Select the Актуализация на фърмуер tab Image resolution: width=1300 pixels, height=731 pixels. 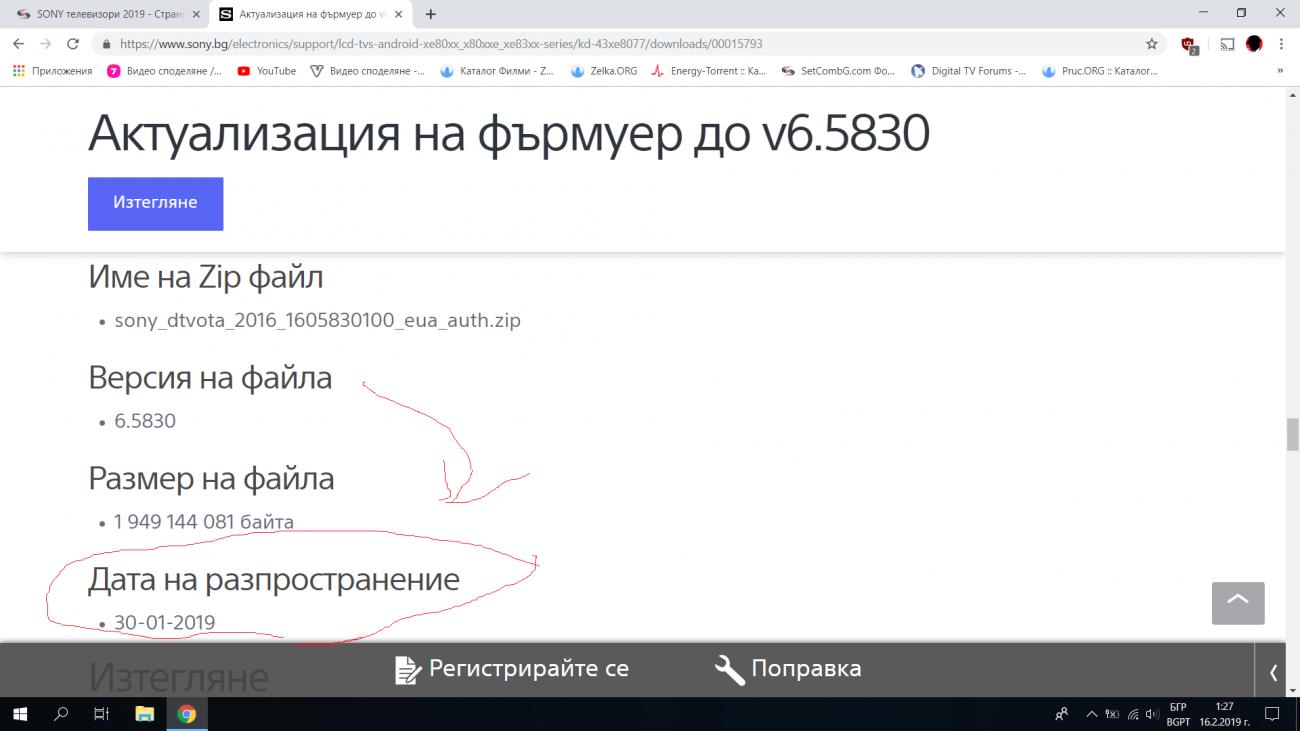point(312,14)
